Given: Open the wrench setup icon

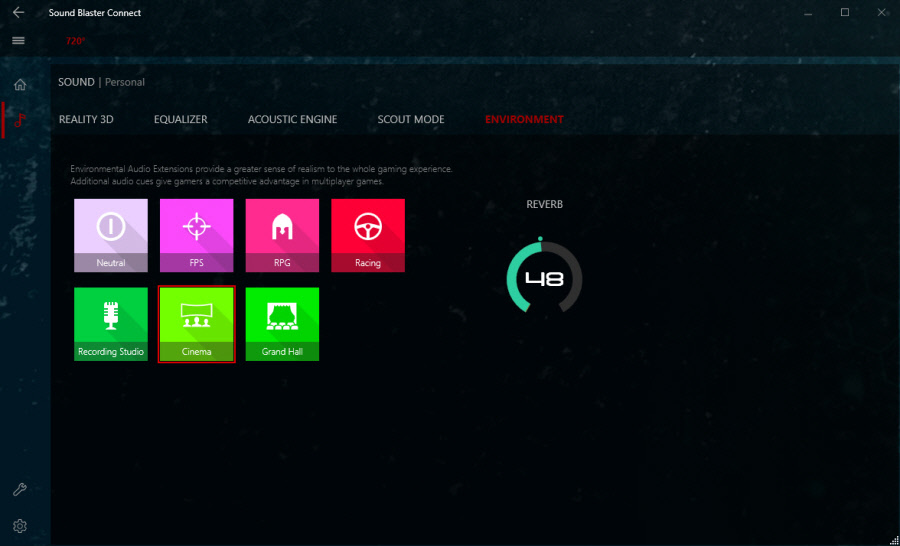Looking at the screenshot, I should click(x=20, y=489).
